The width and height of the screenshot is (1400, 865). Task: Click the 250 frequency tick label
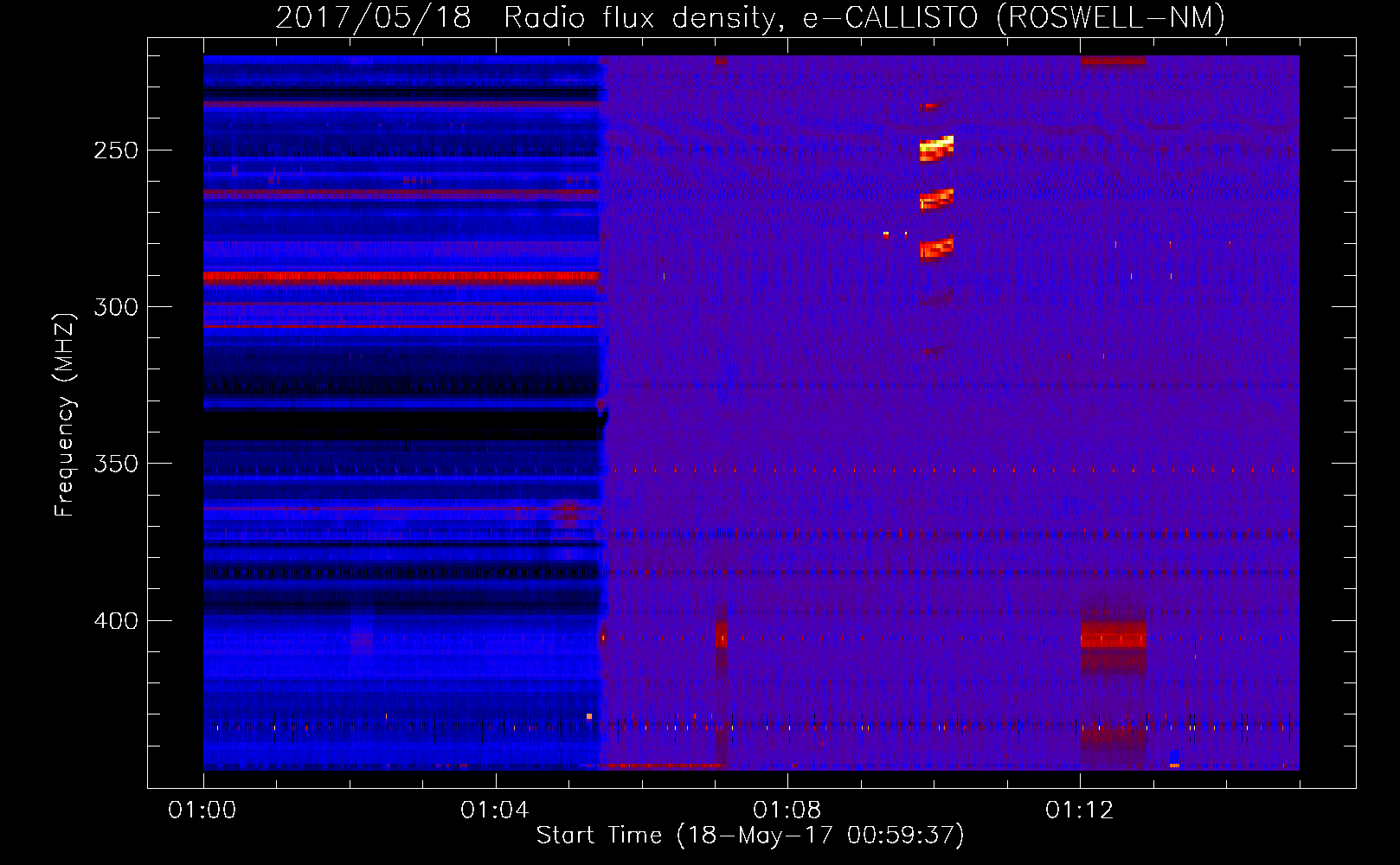click(x=116, y=151)
